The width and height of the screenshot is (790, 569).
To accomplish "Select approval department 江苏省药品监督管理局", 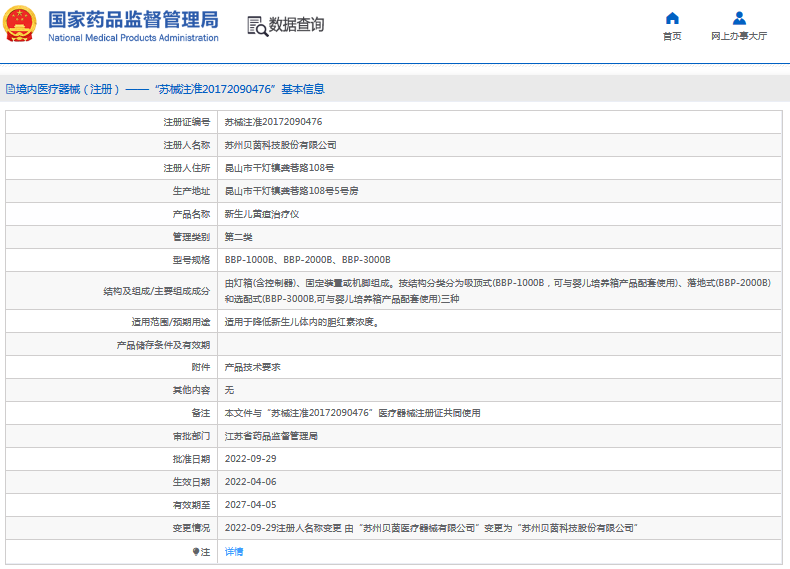I will tap(271, 436).
